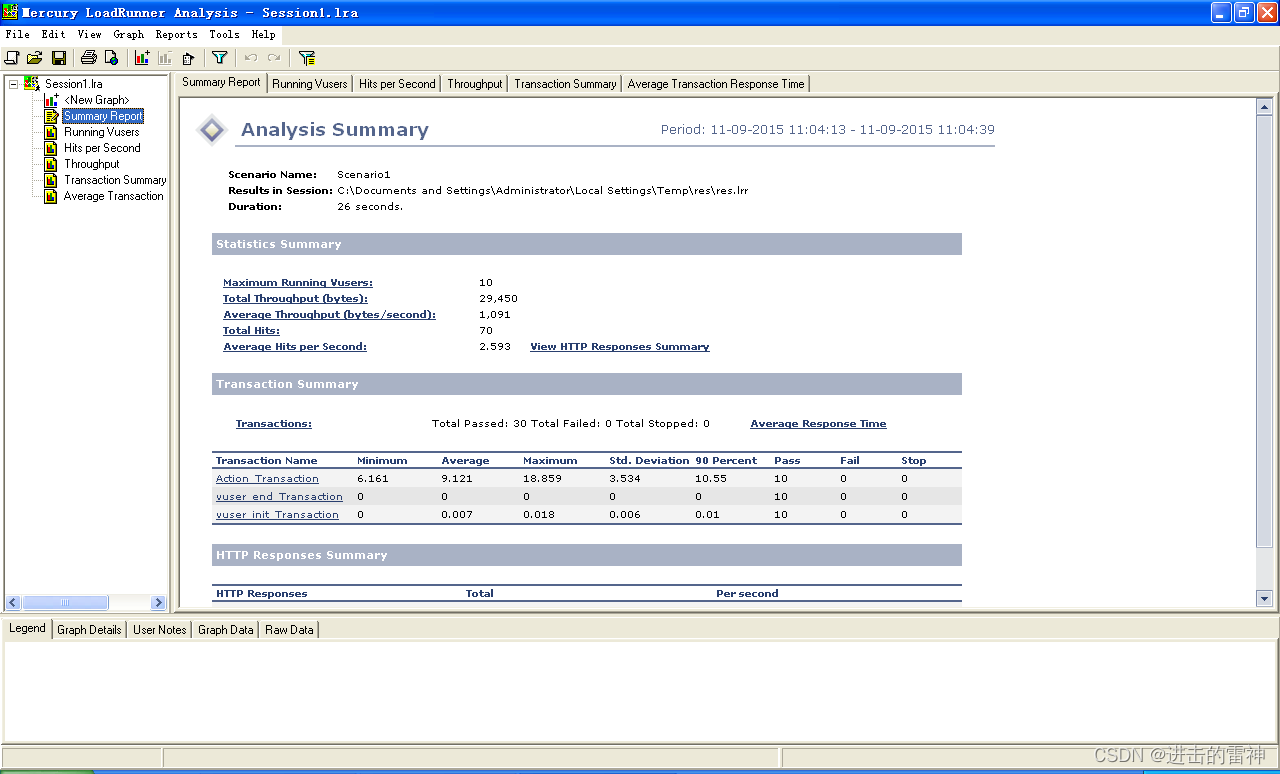Open the Graph Data bottom tab
The height and width of the screenshot is (774, 1280).
tap(226, 630)
